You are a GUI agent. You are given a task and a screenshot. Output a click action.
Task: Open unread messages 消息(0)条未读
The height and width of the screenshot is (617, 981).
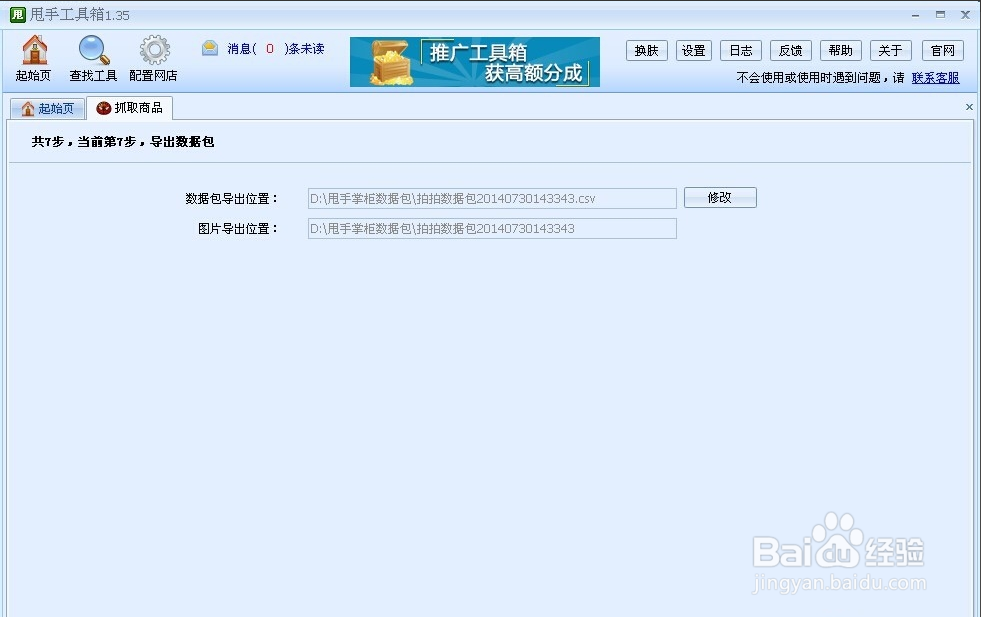[x=275, y=49]
